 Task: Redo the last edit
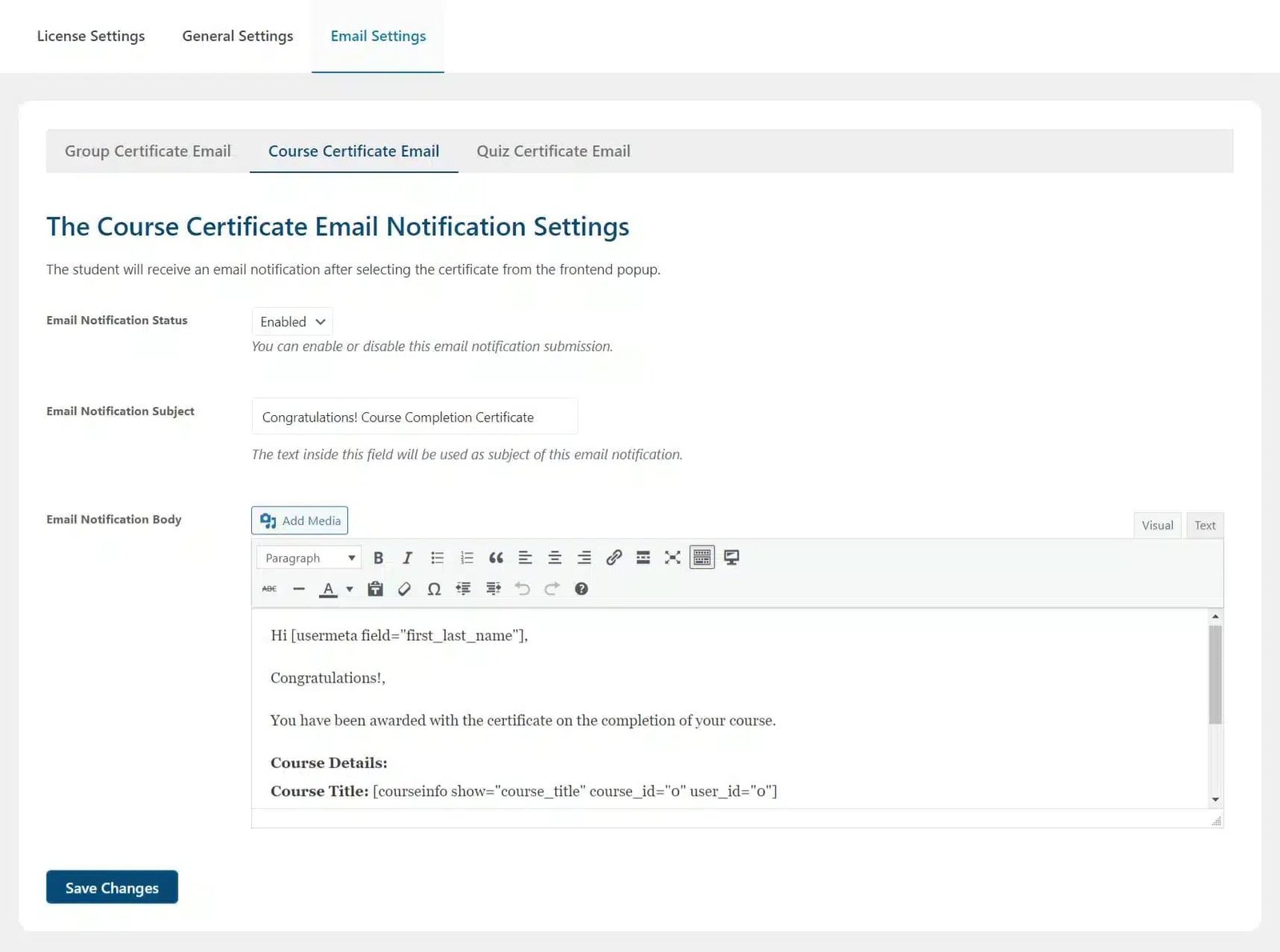(x=551, y=589)
